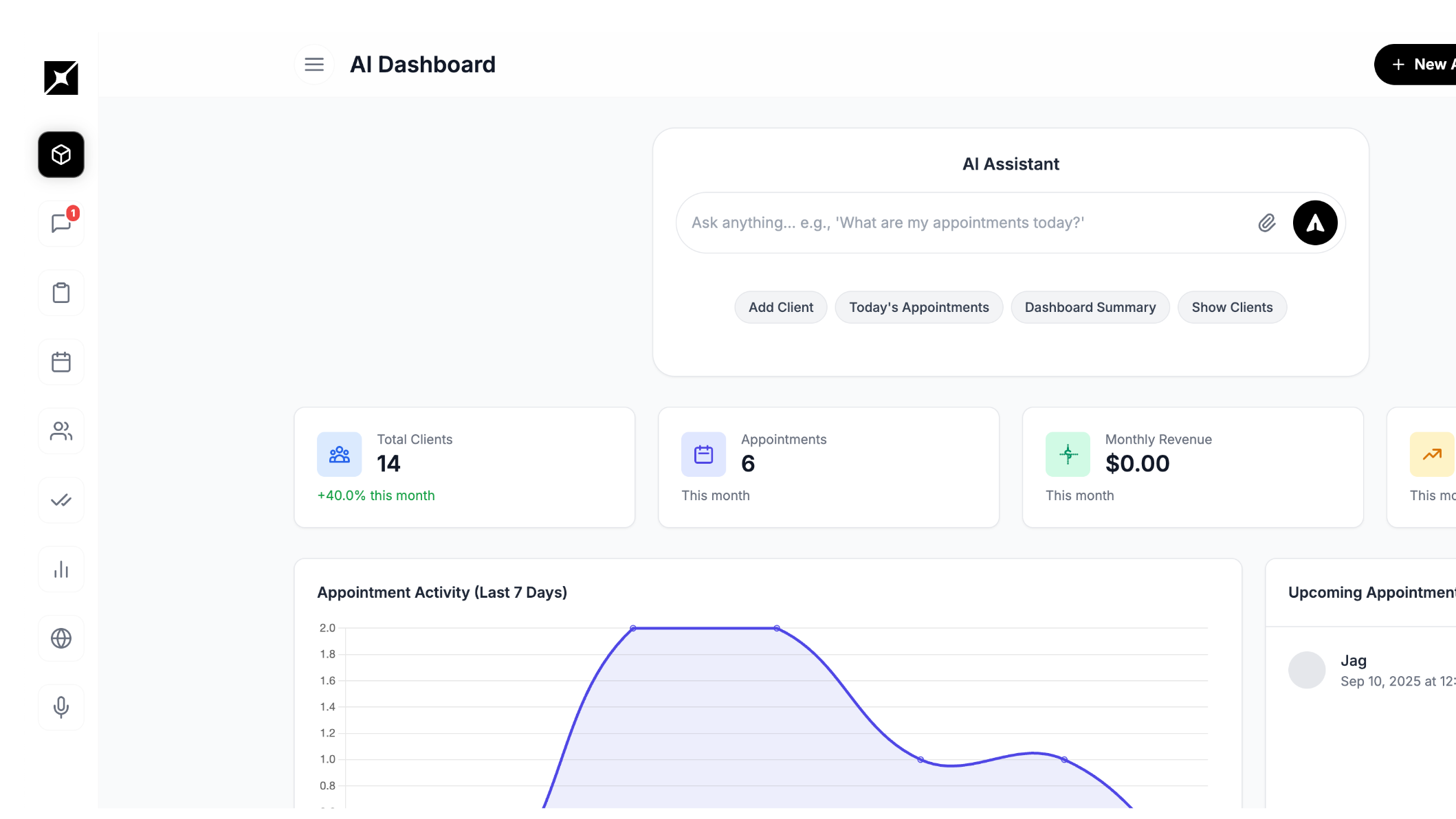Click the Add Client suggestion chip
The height and width of the screenshot is (819, 1456).
780,307
